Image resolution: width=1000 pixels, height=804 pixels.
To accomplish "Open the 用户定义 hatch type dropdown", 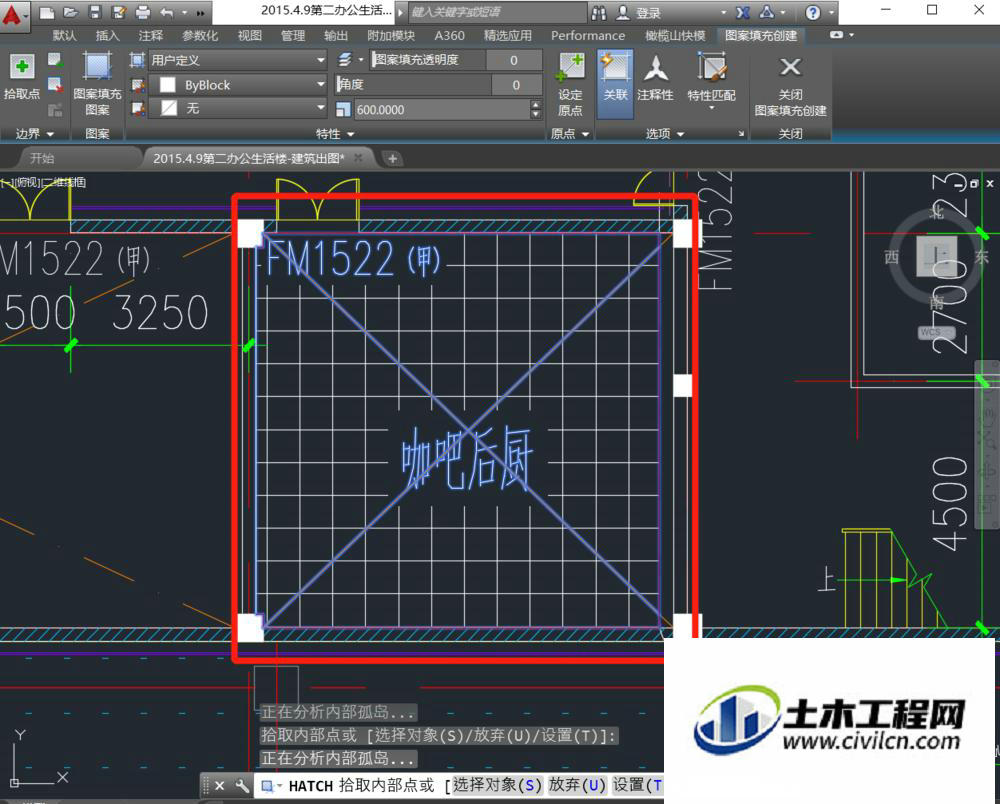I will tap(238, 60).
